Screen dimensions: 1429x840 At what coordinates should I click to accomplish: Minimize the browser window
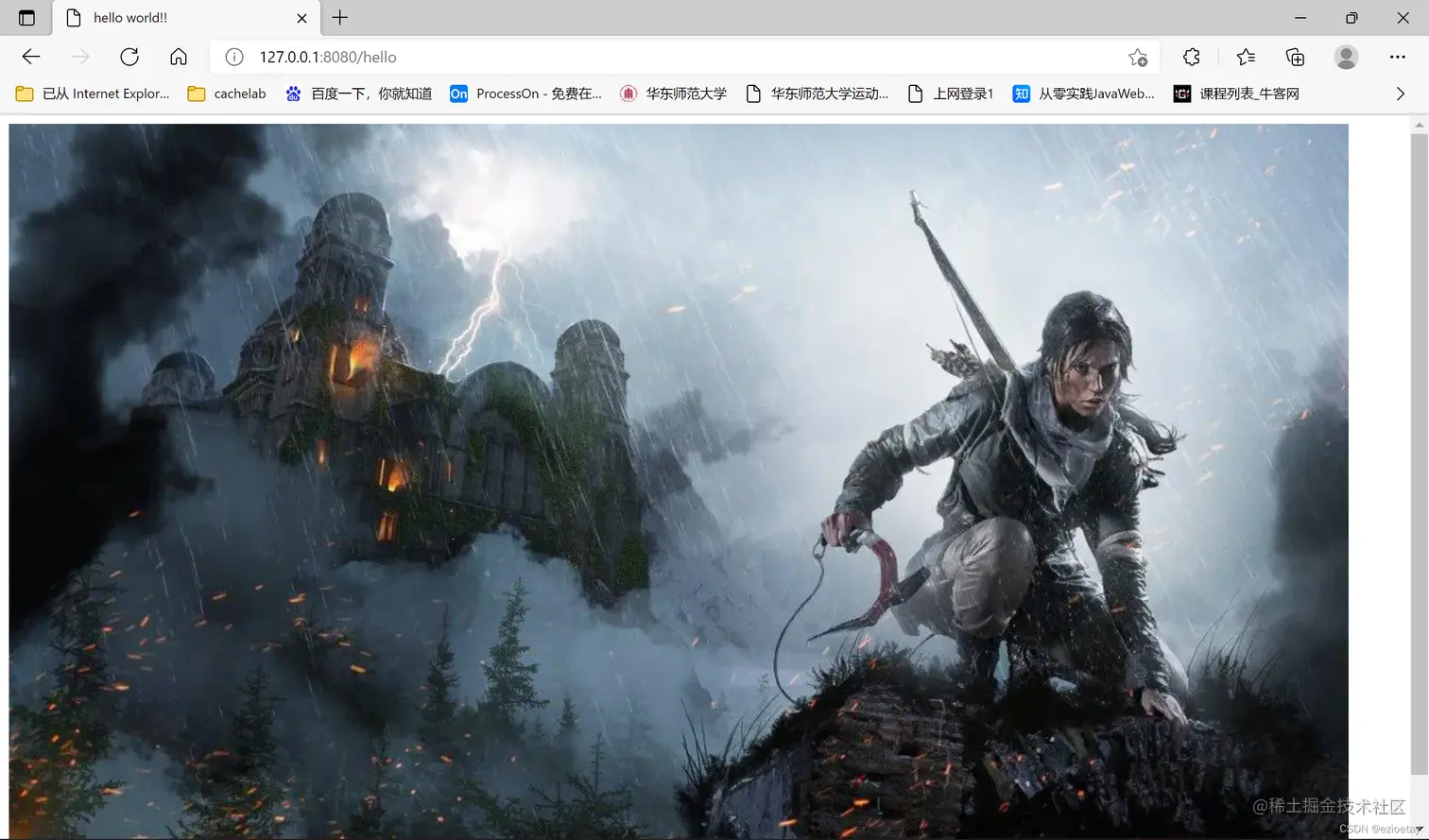point(1300,18)
